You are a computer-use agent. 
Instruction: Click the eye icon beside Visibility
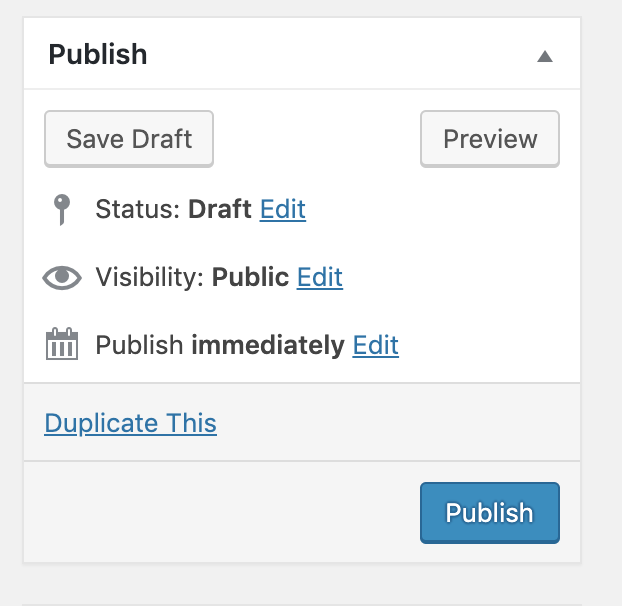tap(62, 277)
